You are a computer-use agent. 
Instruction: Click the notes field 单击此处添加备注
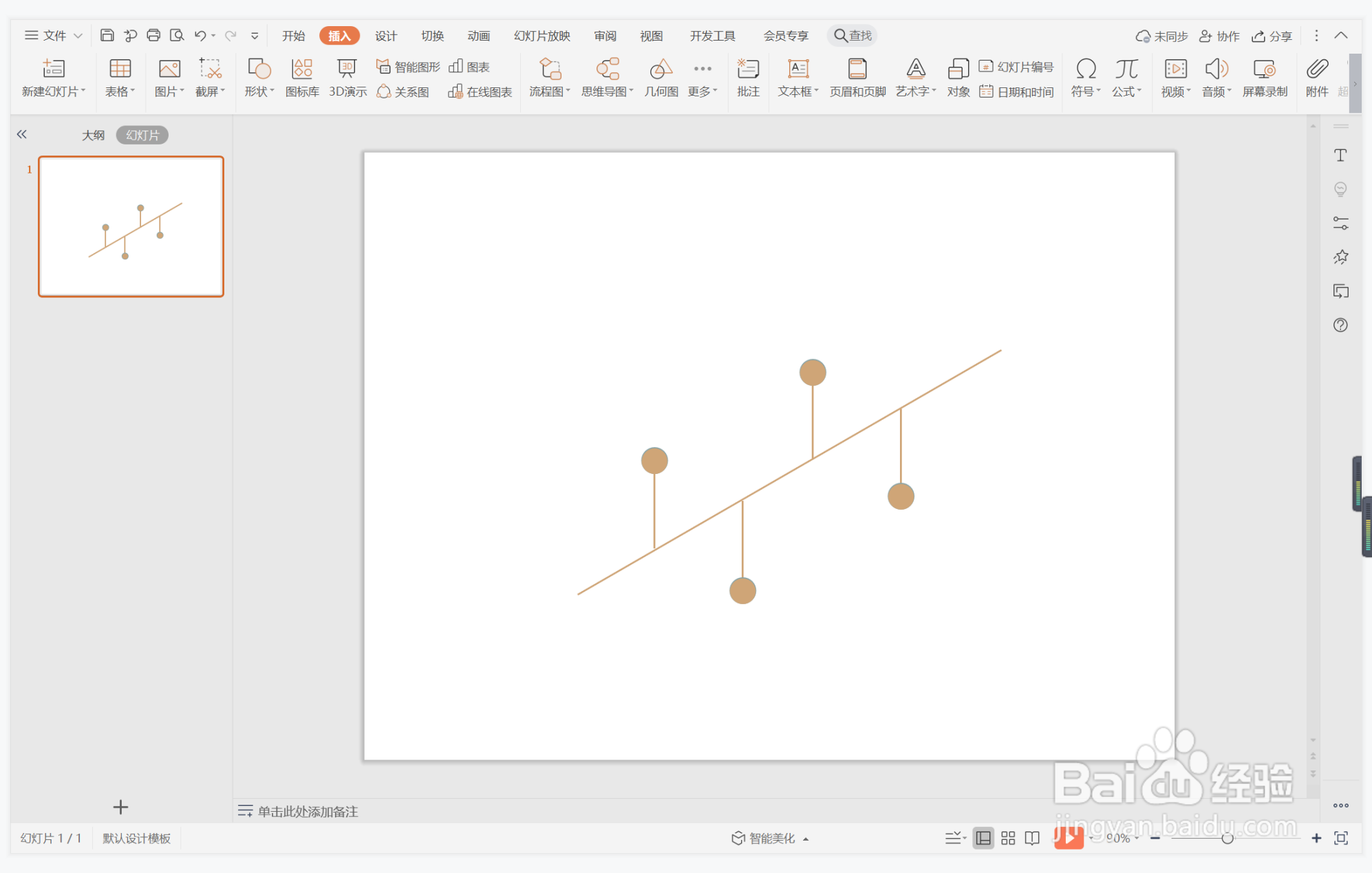coord(308,812)
